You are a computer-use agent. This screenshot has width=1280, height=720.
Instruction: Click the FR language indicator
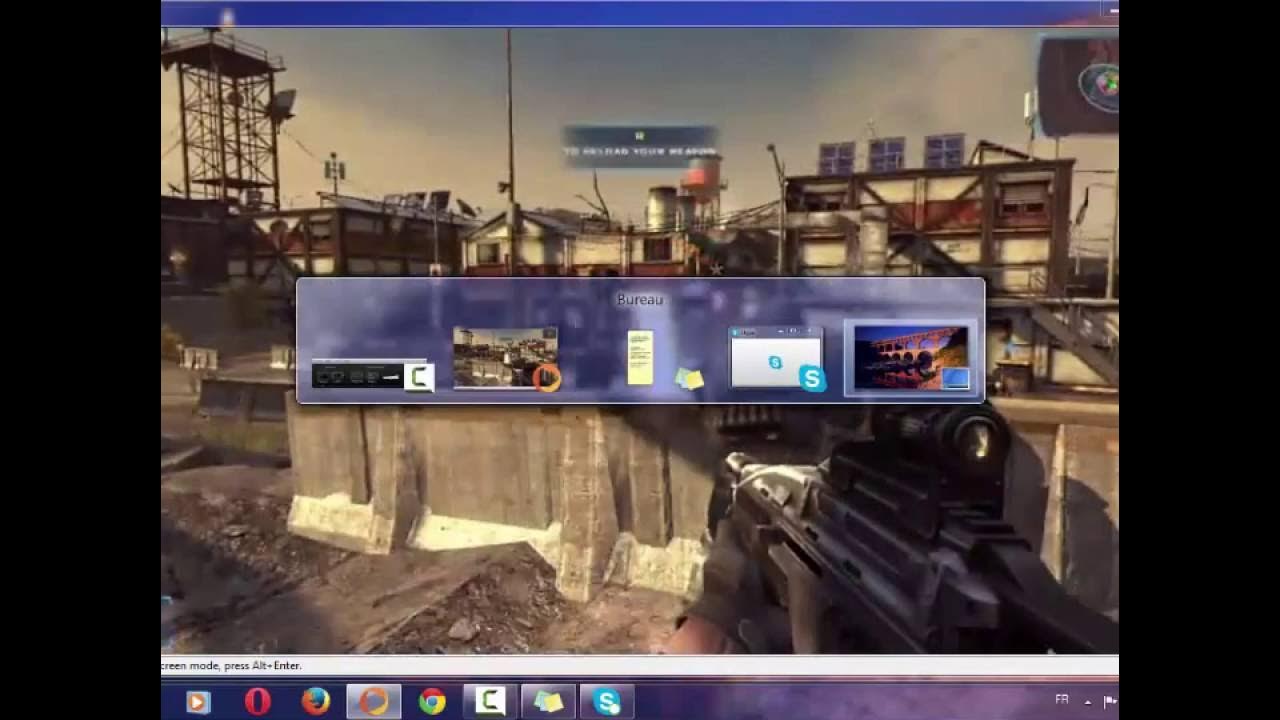tap(1061, 700)
